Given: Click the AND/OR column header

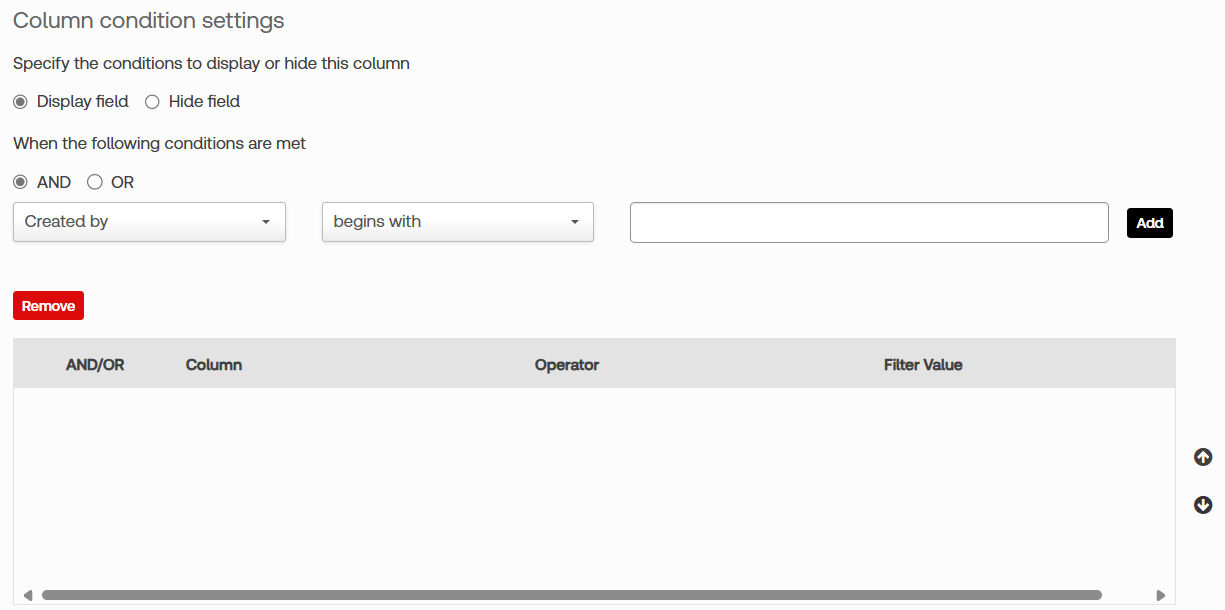Looking at the screenshot, I should [95, 365].
